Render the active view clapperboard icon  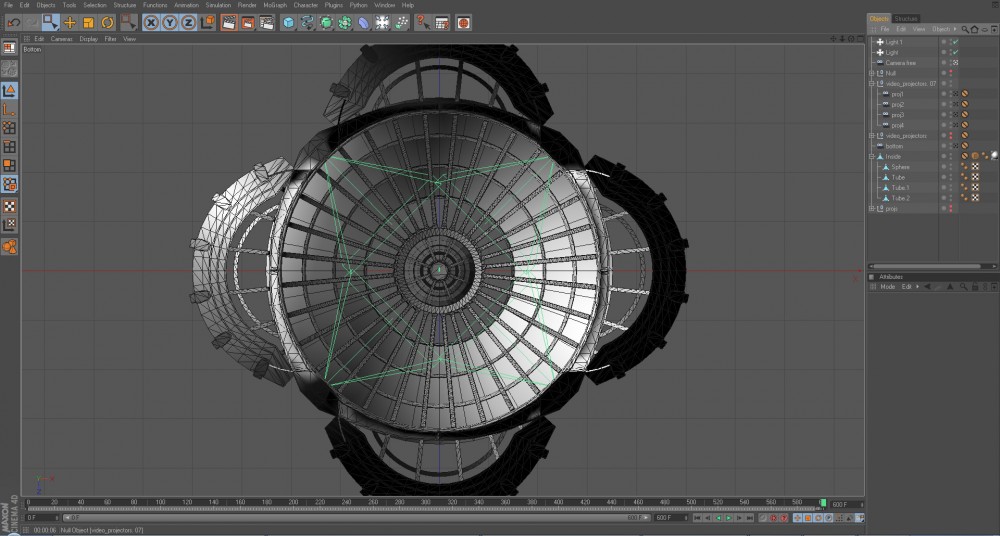click(x=229, y=23)
